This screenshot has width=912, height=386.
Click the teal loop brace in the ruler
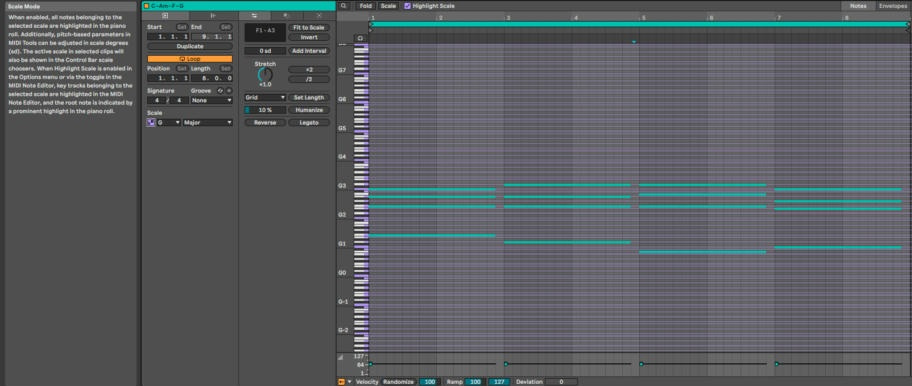pos(639,24)
